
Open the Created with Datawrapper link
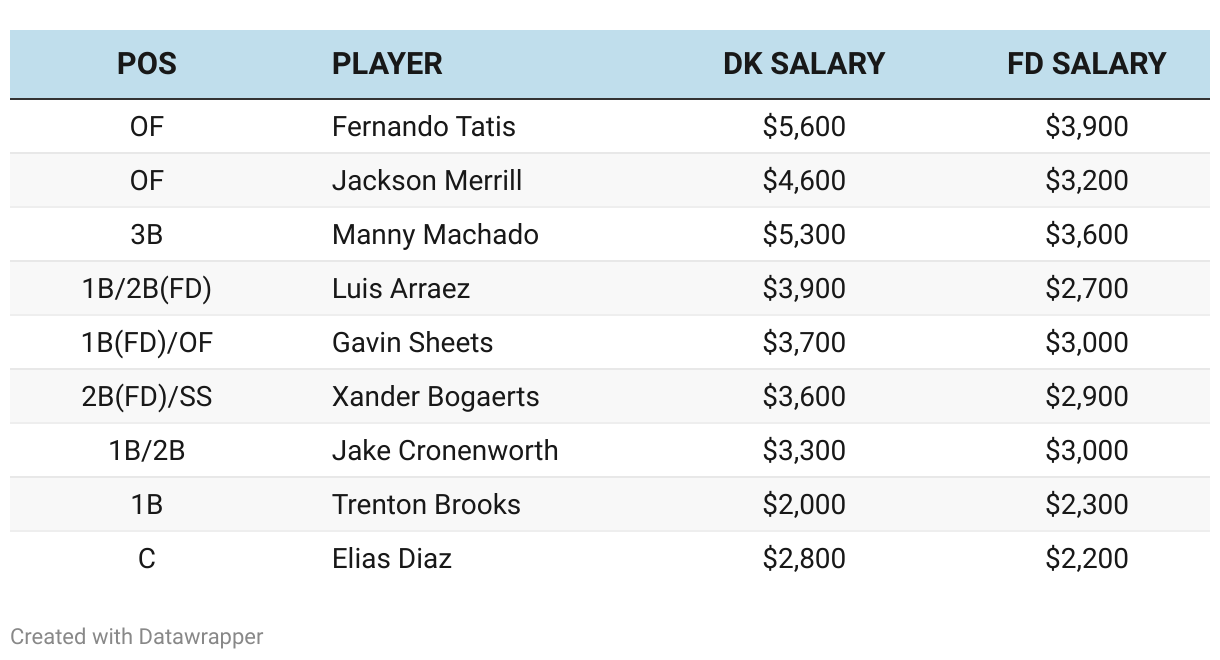[x=137, y=636]
